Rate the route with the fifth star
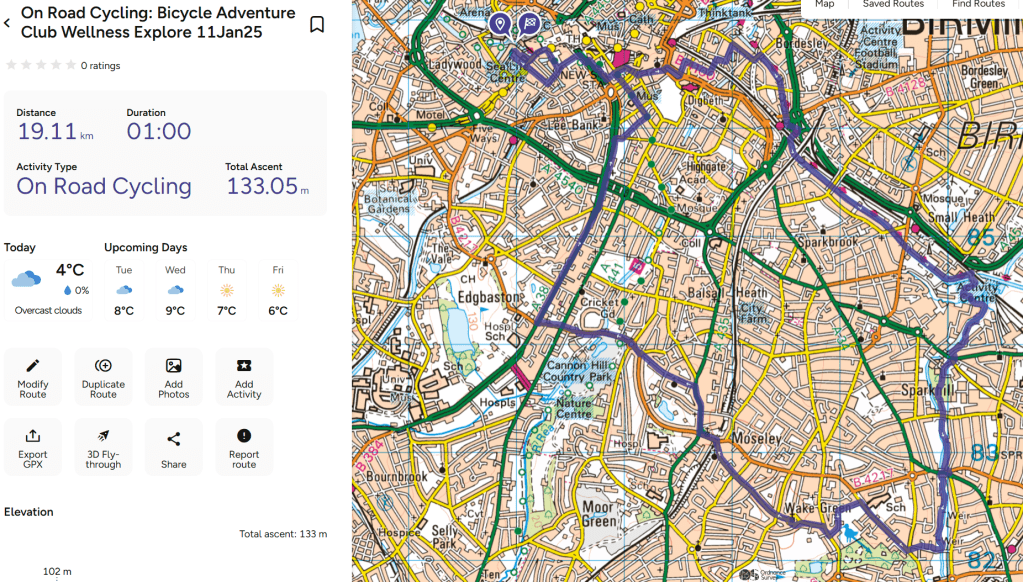Screen dimensions: 1023x582 [70, 65]
